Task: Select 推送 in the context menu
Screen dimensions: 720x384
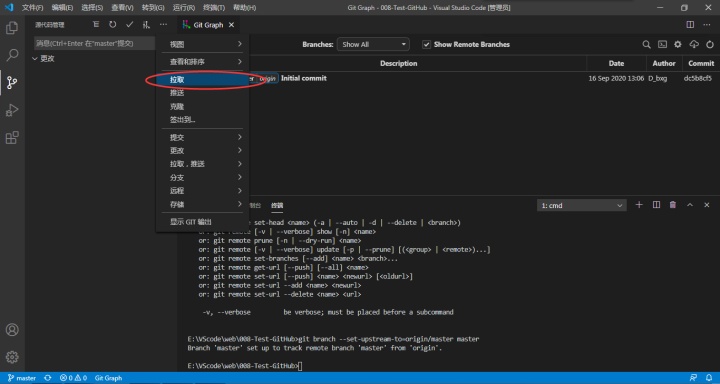Action: pos(202,93)
